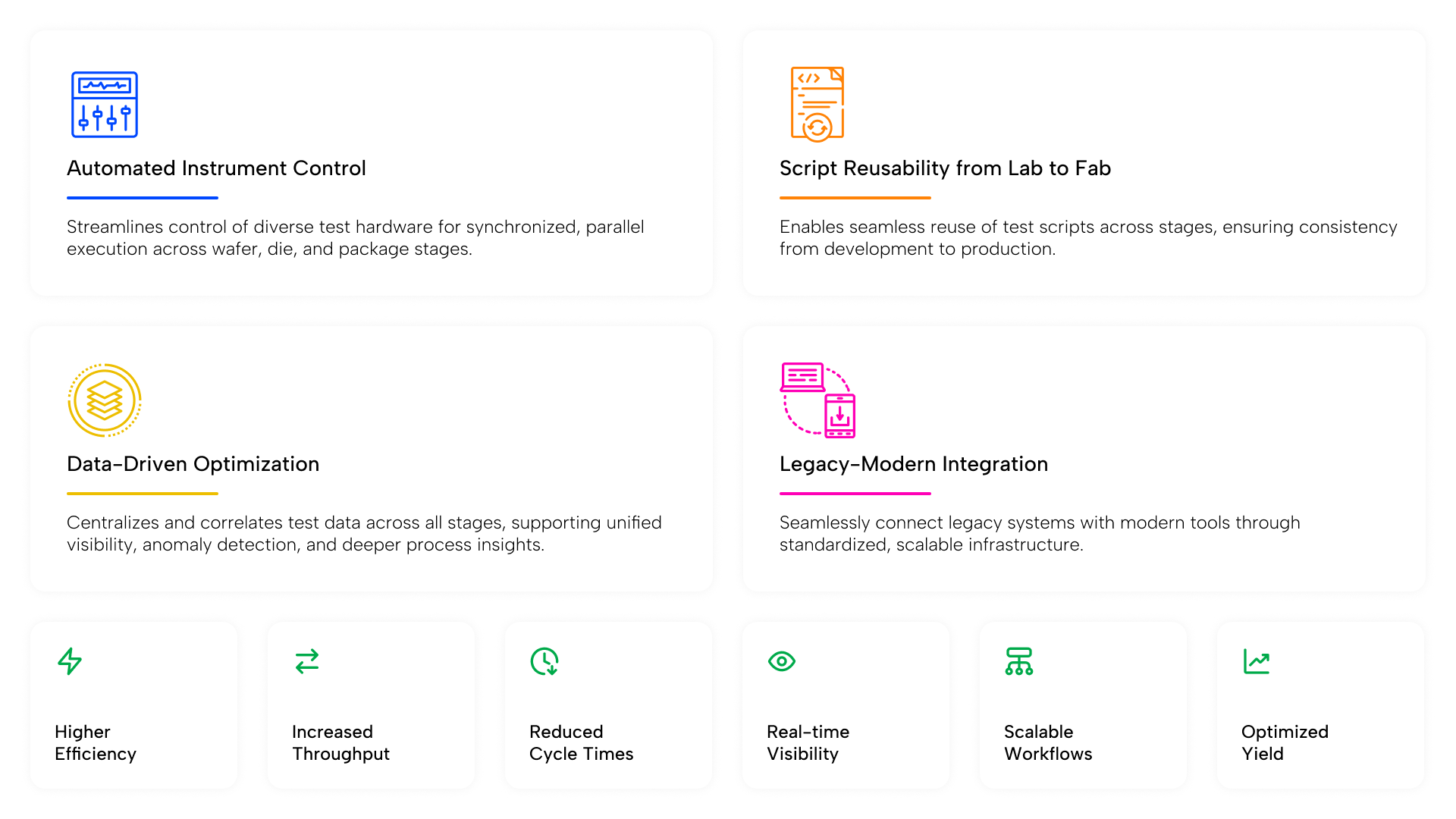Click the Higher Efficiency label
This screenshot has width=1456, height=819.
(96, 743)
